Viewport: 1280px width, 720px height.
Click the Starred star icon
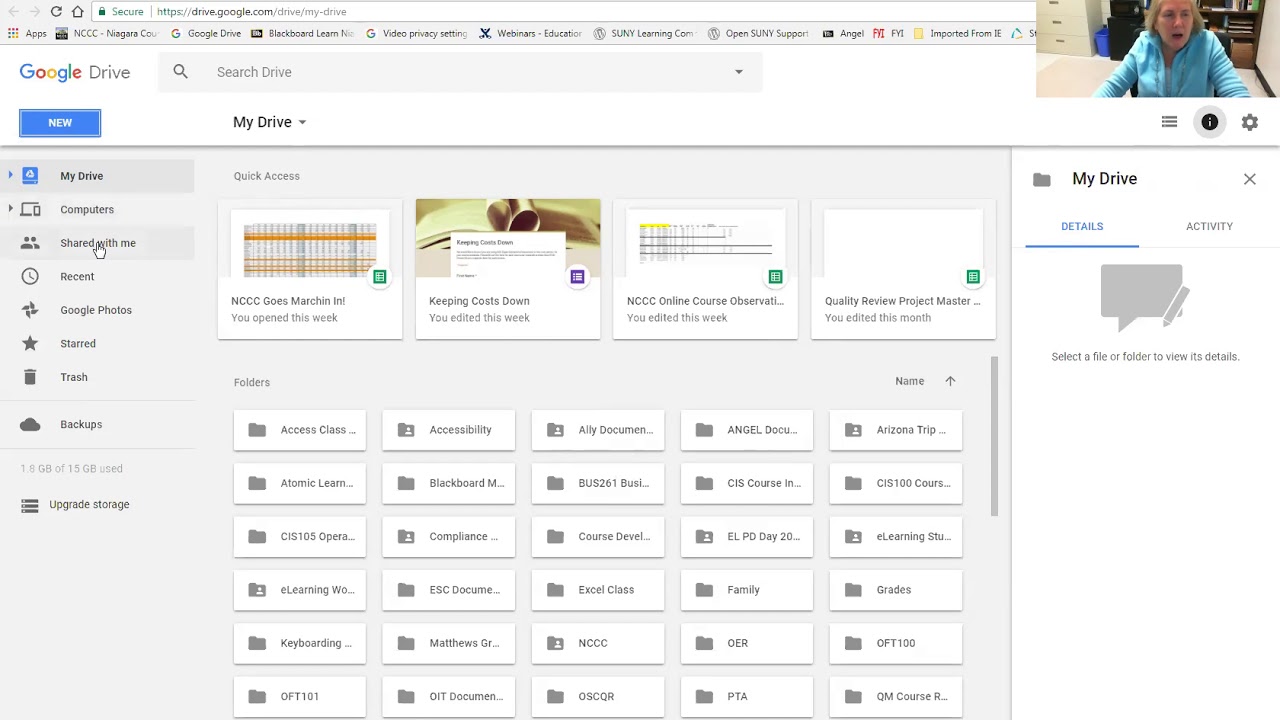(x=30, y=344)
